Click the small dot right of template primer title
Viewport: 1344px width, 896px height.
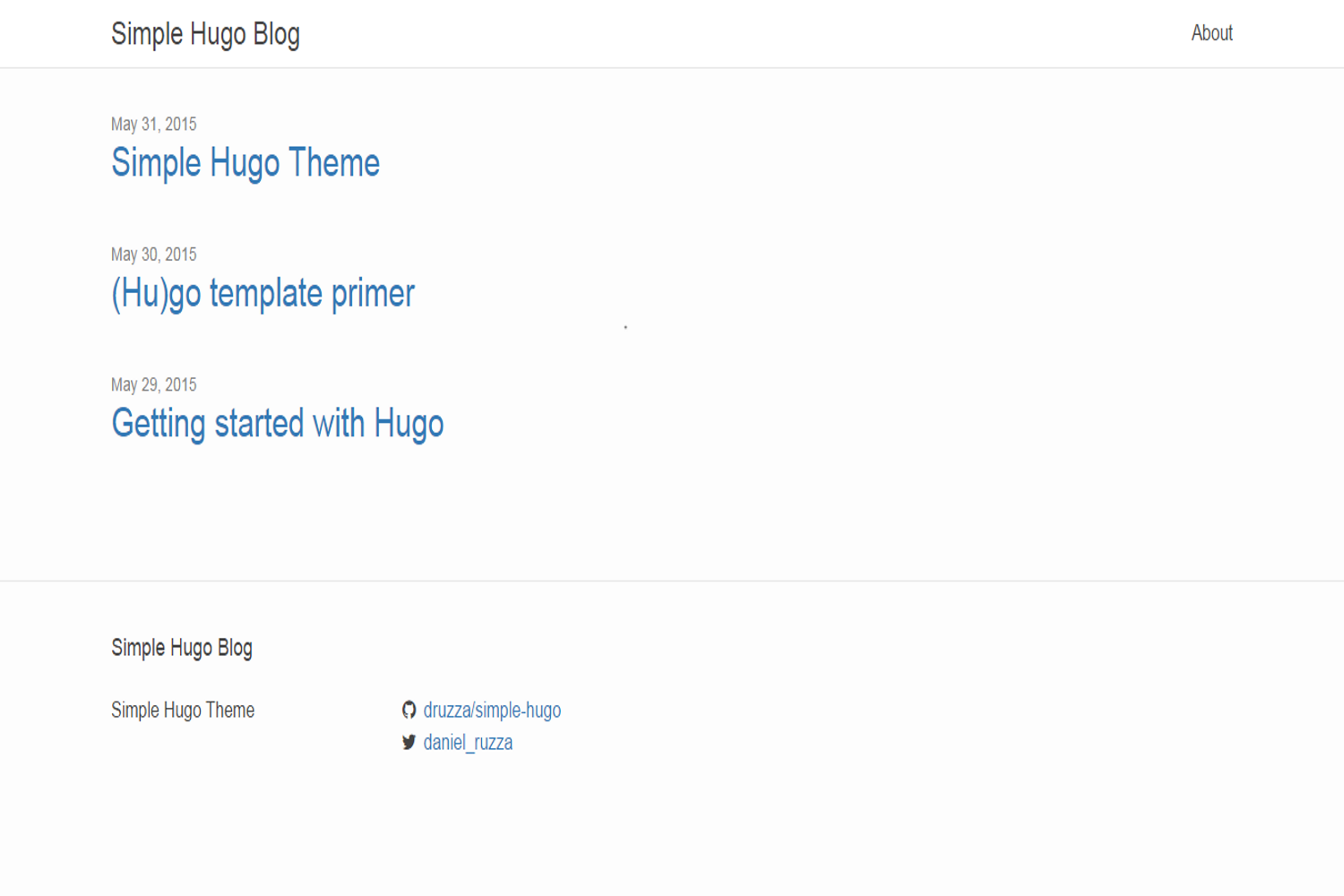(625, 327)
